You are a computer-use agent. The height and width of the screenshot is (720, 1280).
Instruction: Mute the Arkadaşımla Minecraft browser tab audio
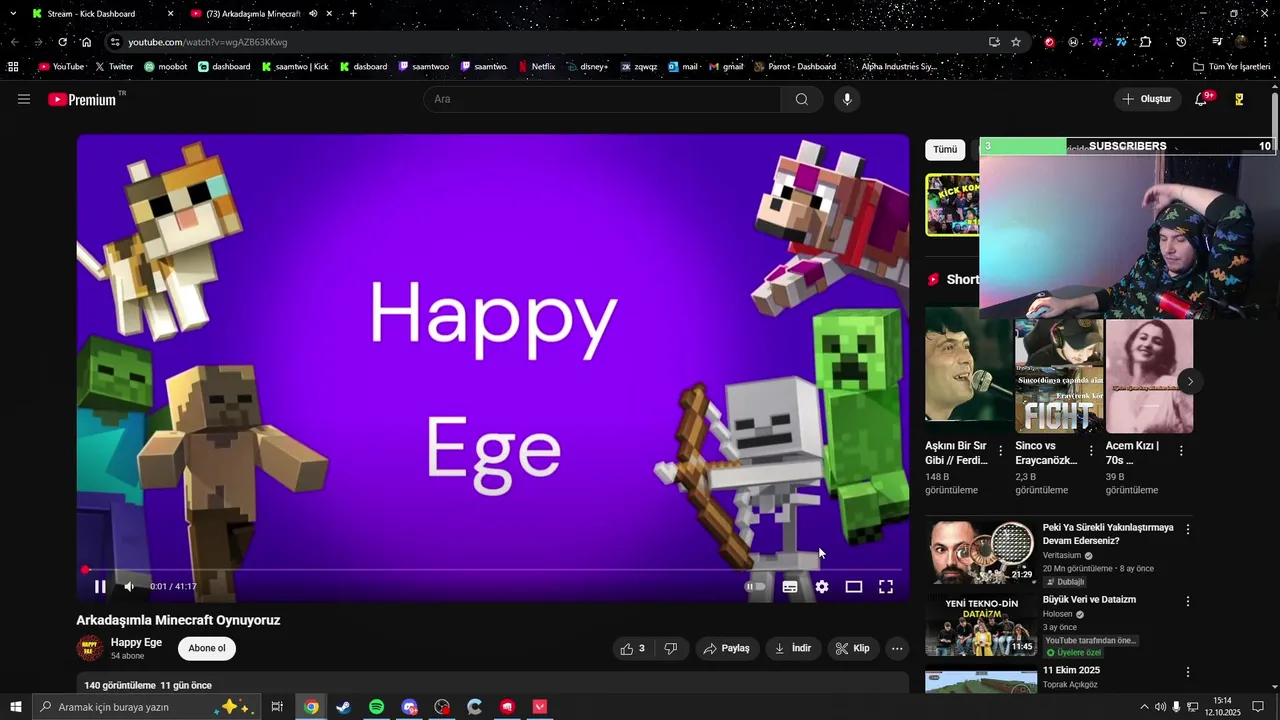click(313, 14)
